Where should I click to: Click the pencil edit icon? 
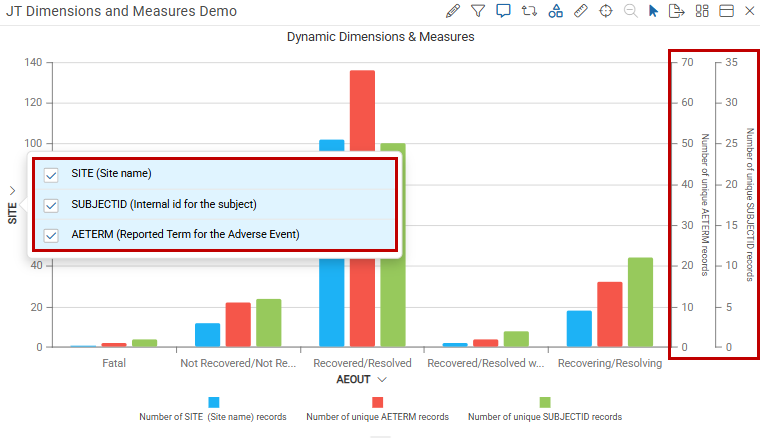[x=453, y=11]
